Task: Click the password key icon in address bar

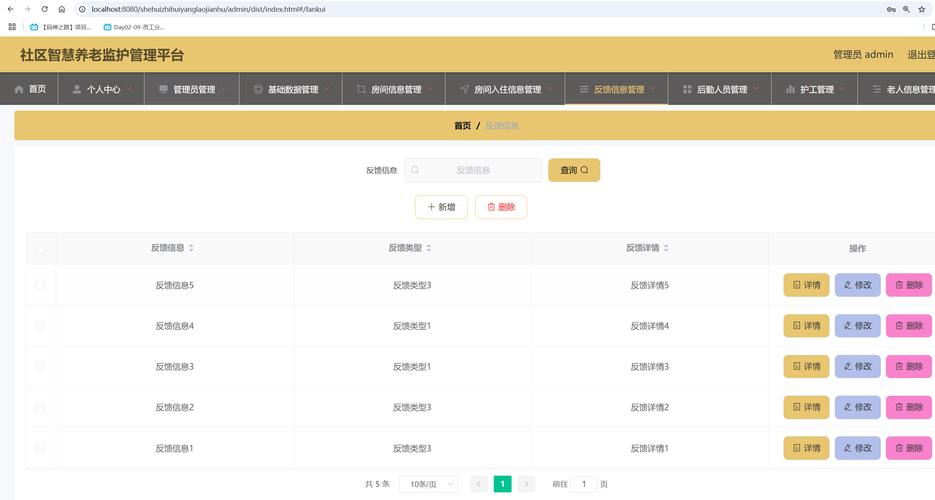Action: (891, 9)
